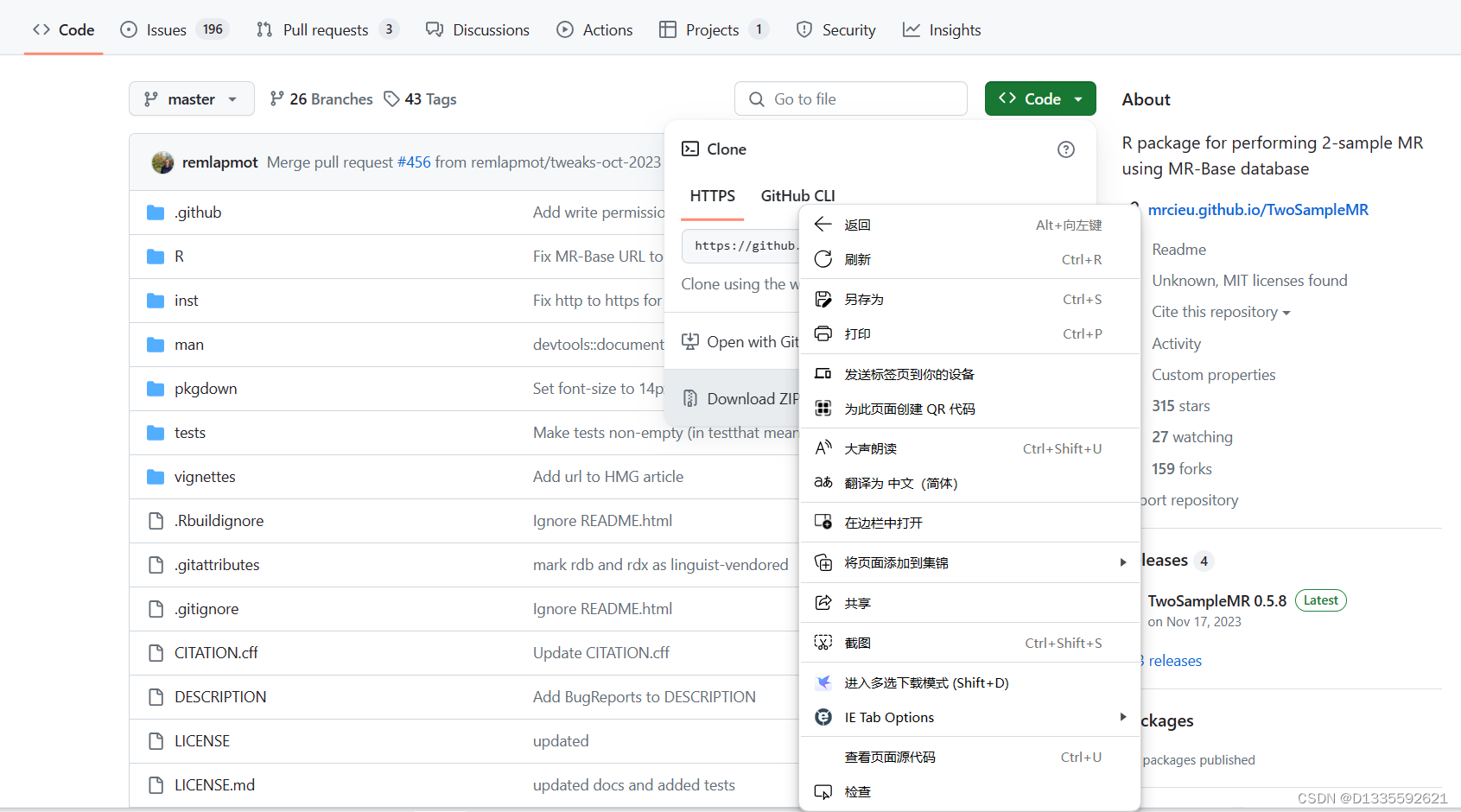
Task: Select the Pull requests icon
Action: pyautogui.click(x=264, y=29)
